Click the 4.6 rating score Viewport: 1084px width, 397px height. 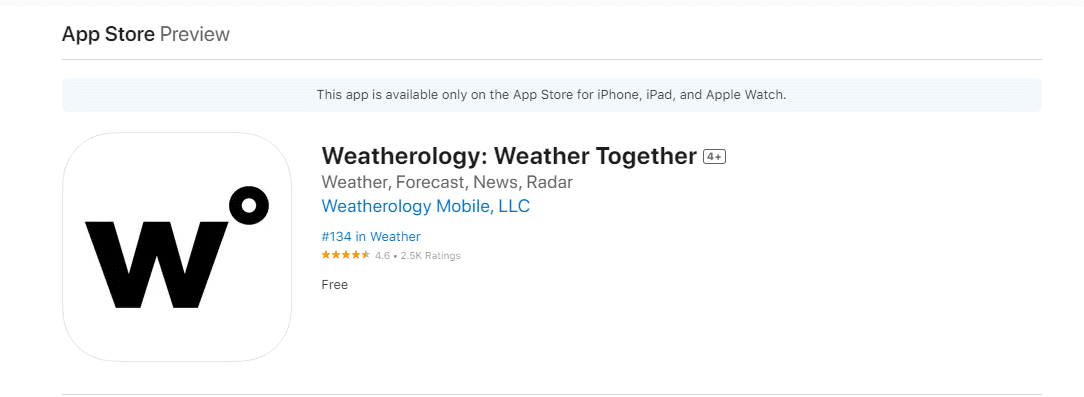382,256
